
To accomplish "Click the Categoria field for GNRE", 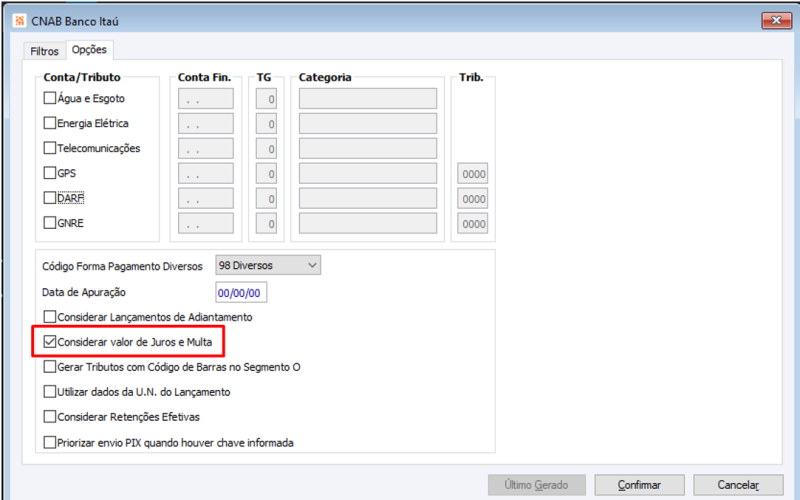I will (368, 223).
